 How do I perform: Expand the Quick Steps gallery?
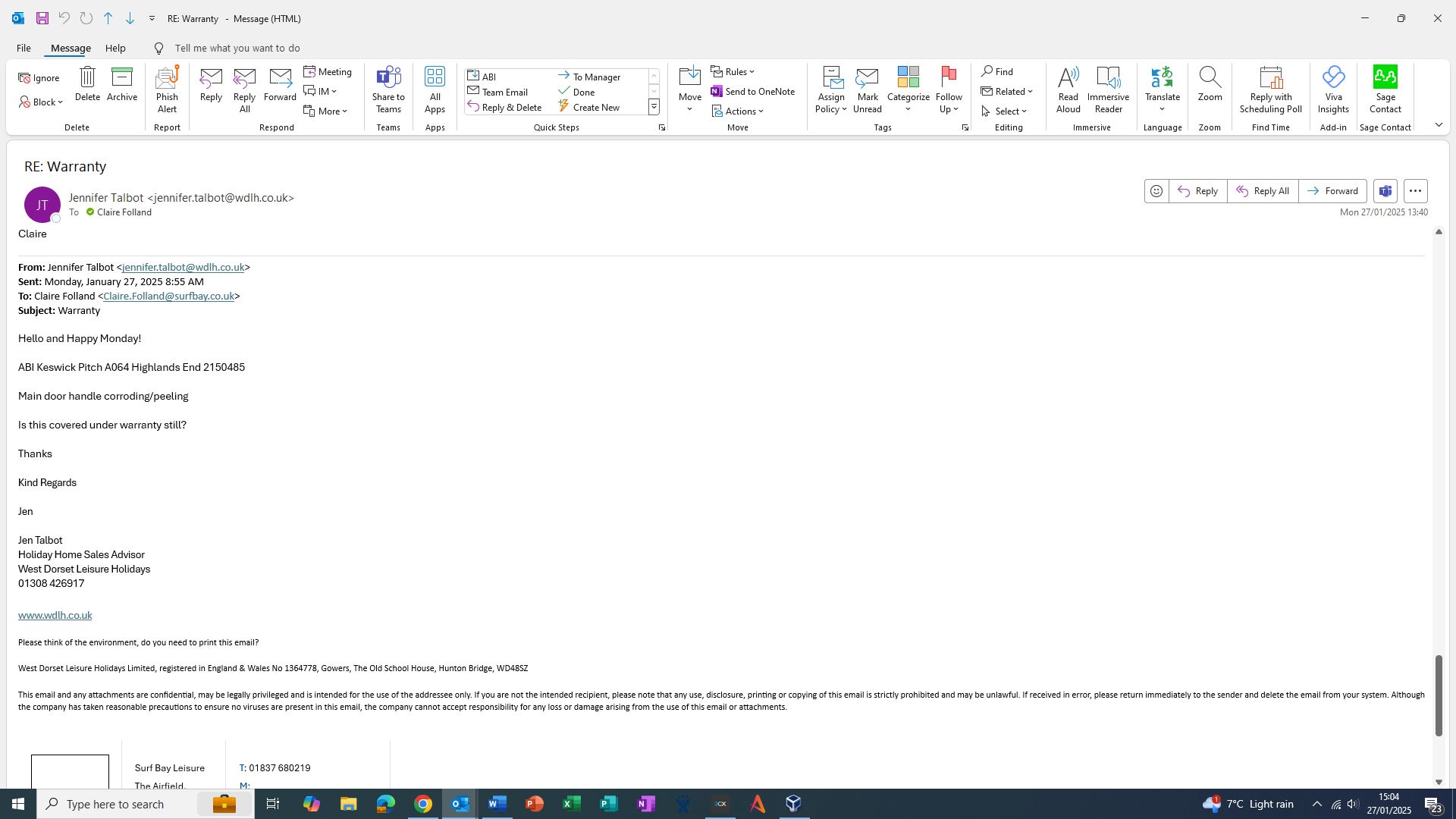tap(654, 107)
